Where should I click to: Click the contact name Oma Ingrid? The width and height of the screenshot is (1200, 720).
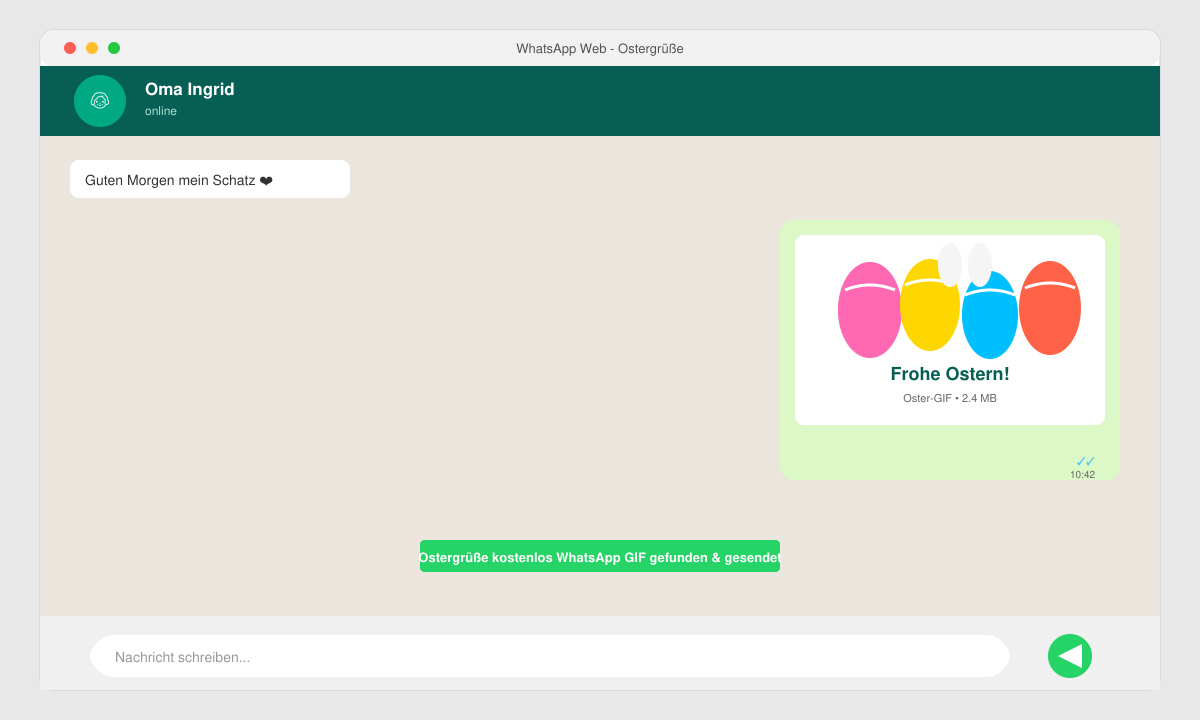pyautogui.click(x=190, y=89)
